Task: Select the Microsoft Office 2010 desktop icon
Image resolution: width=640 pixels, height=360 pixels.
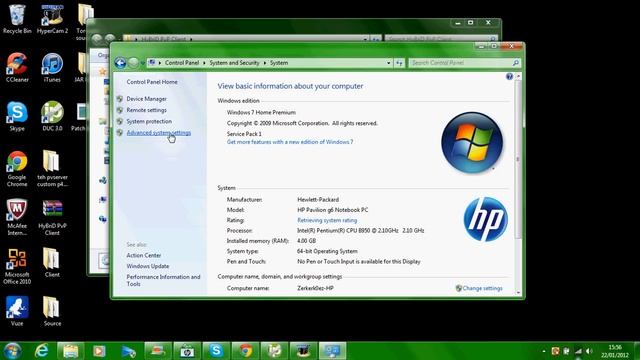Action: [x=17, y=266]
